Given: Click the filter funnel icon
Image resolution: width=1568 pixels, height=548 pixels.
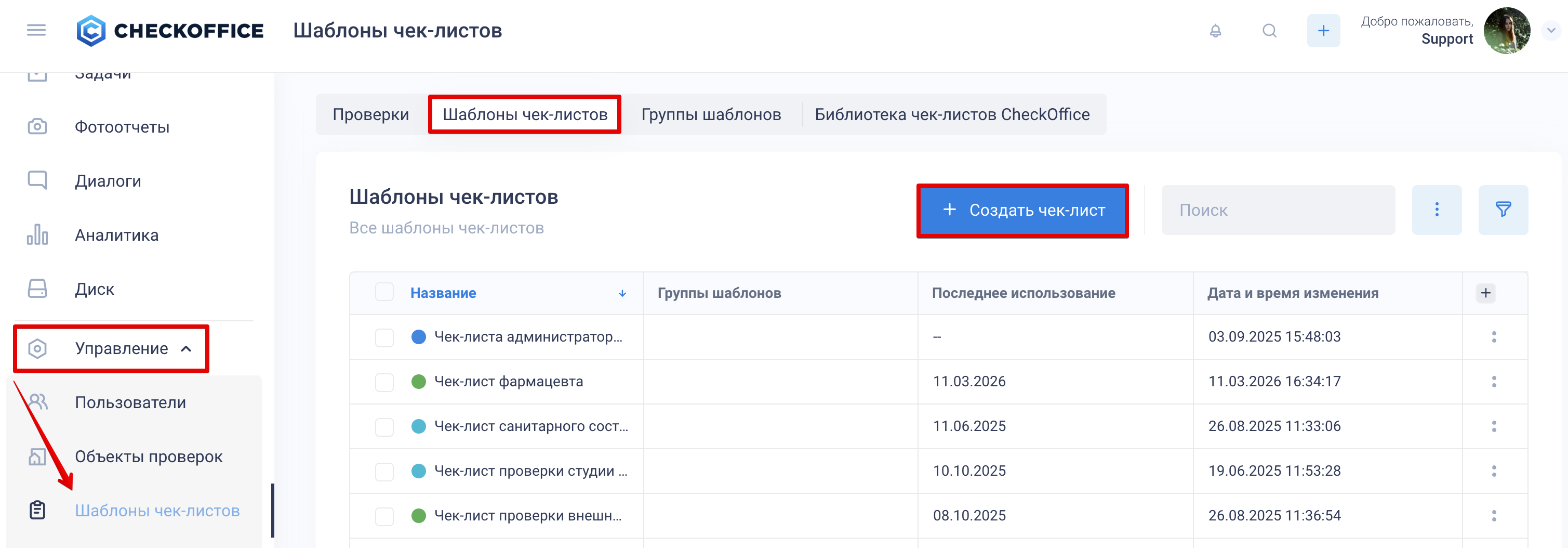Looking at the screenshot, I should pyautogui.click(x=1503, y=210).
